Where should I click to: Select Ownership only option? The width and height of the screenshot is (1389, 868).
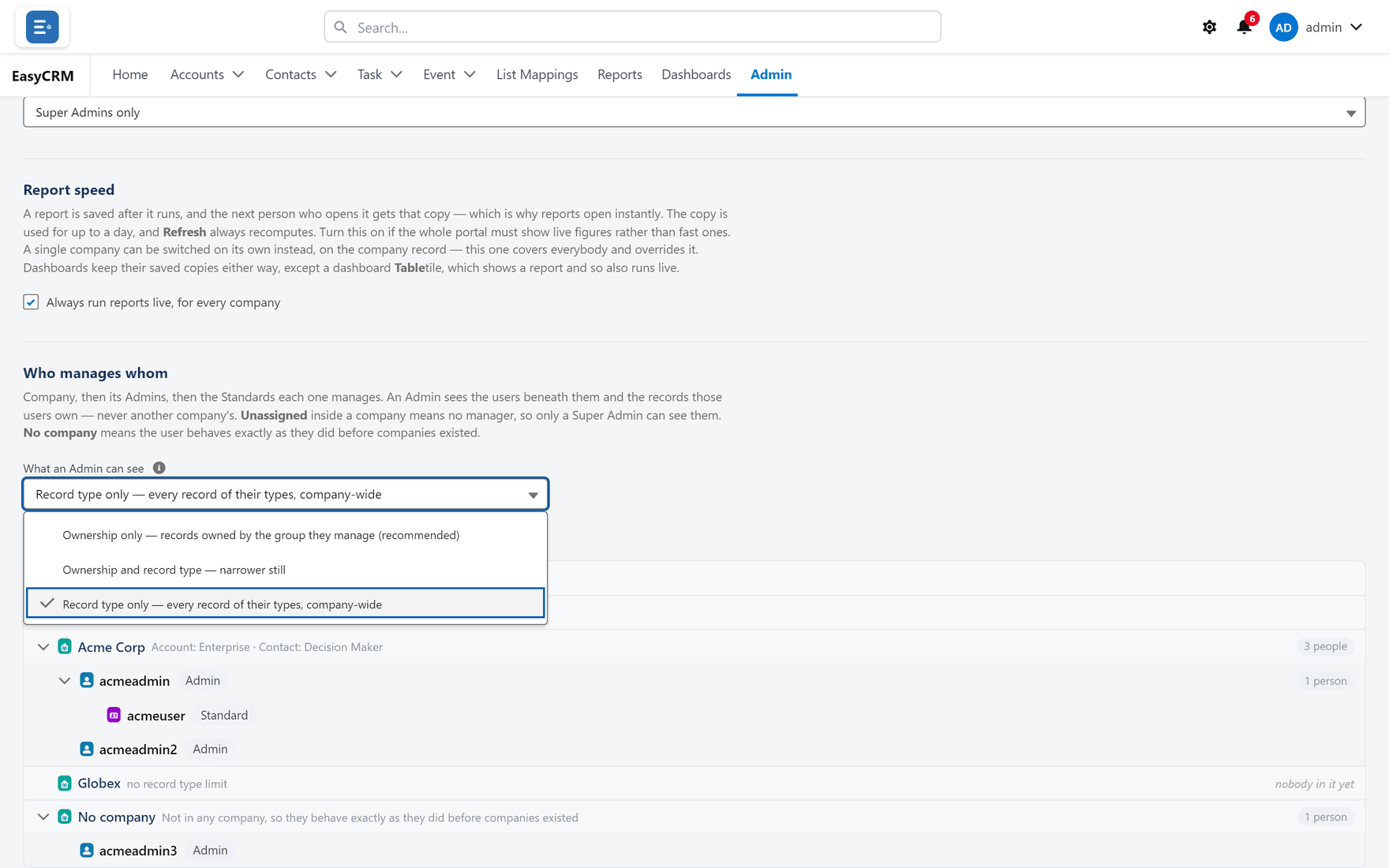[285, 535]
